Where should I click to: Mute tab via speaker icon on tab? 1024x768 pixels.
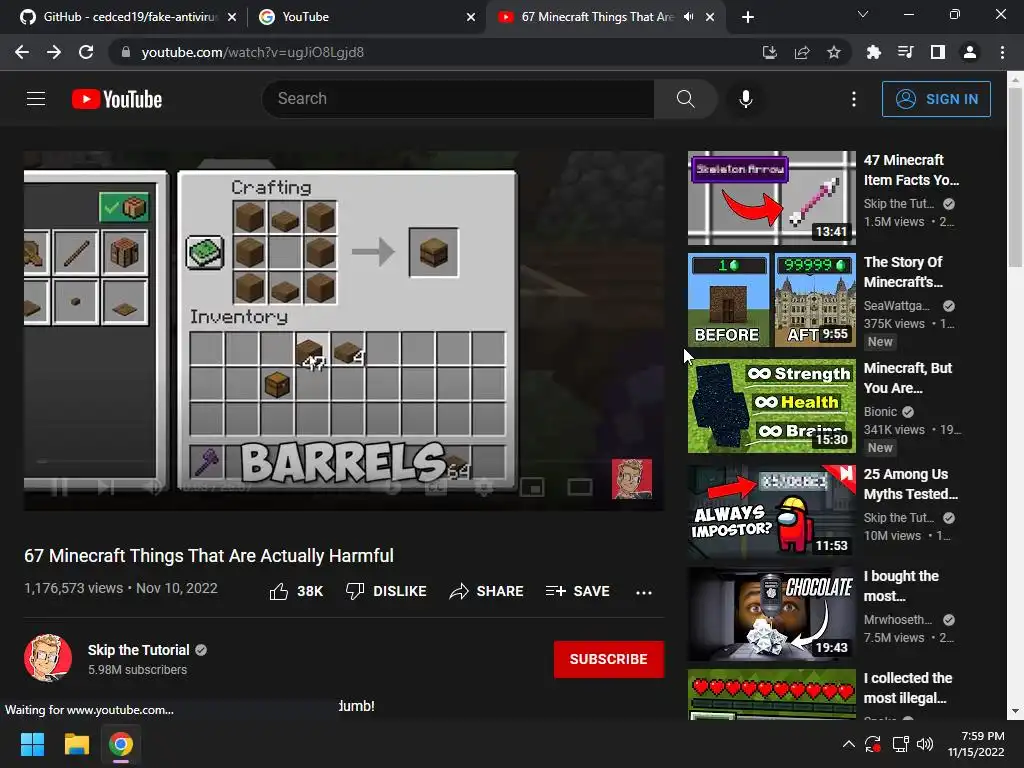point(688,17)
